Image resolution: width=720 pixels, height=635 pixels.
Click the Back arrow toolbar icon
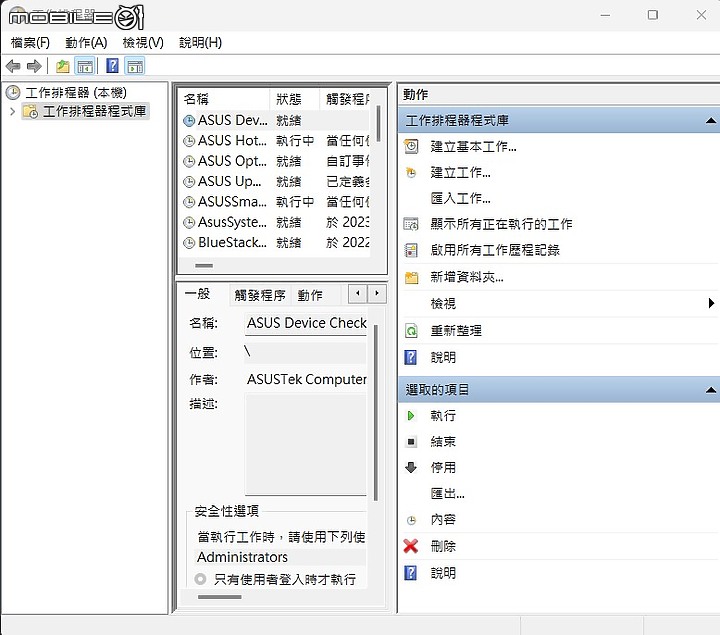[13, 66]
